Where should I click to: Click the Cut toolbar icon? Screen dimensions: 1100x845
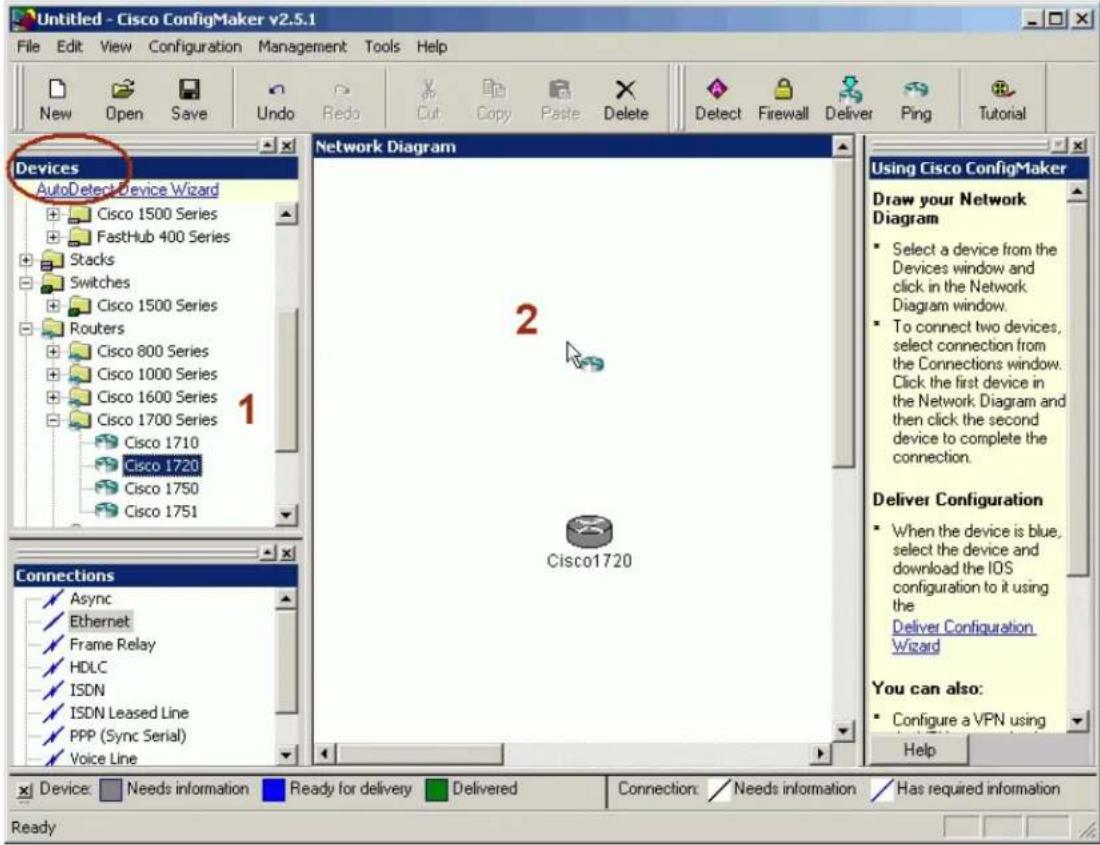[428, 99]
